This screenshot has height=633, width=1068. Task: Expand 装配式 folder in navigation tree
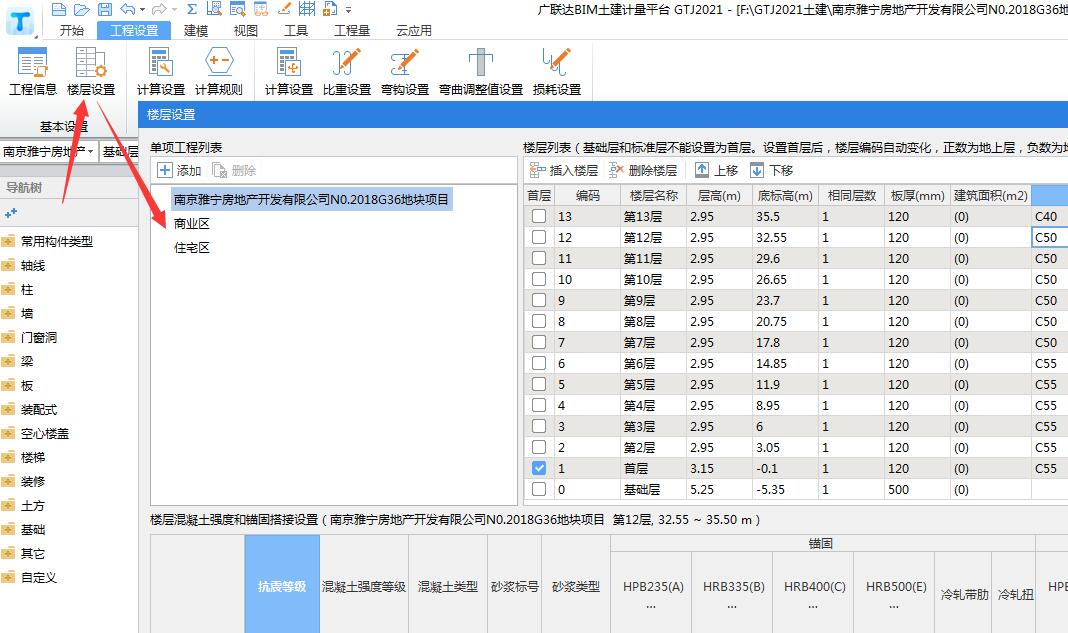coord(8,410)
